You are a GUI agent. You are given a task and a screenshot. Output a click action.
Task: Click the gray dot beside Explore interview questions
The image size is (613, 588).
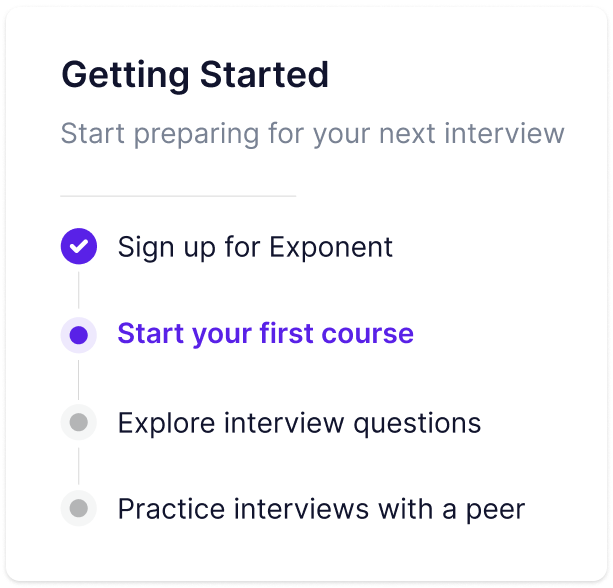79,422
